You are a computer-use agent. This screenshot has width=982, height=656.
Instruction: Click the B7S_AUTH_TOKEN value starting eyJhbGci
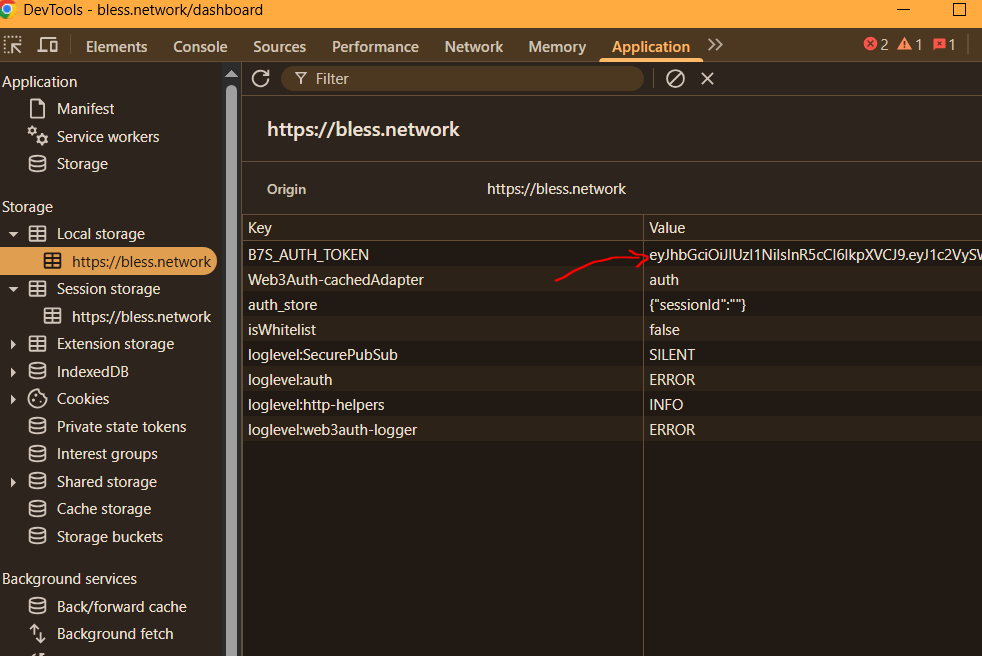[813, 254]
